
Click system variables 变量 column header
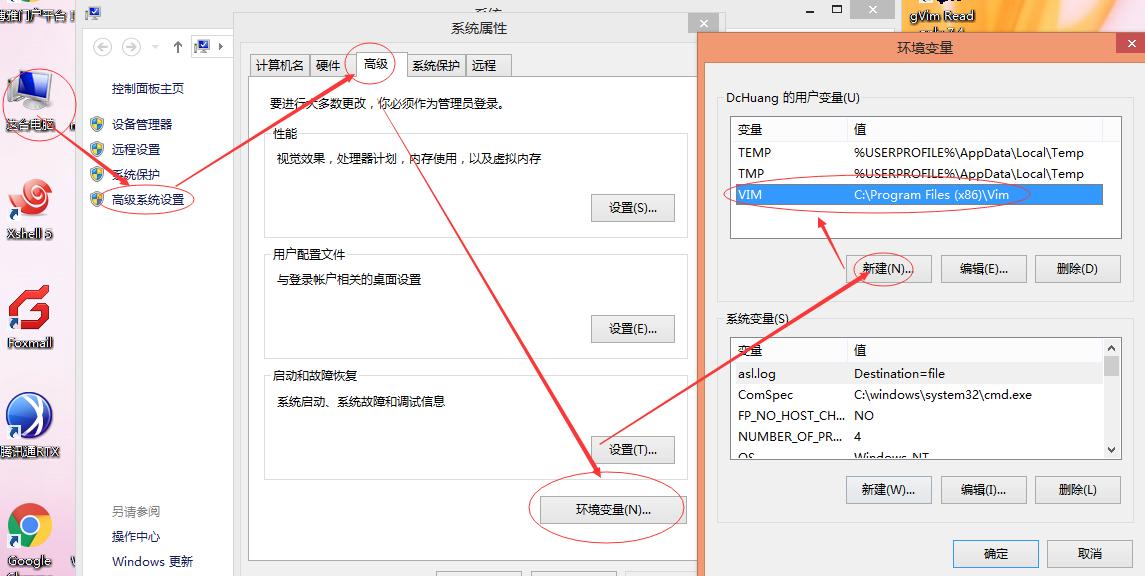pyautogui.click(x=789, y=350)
